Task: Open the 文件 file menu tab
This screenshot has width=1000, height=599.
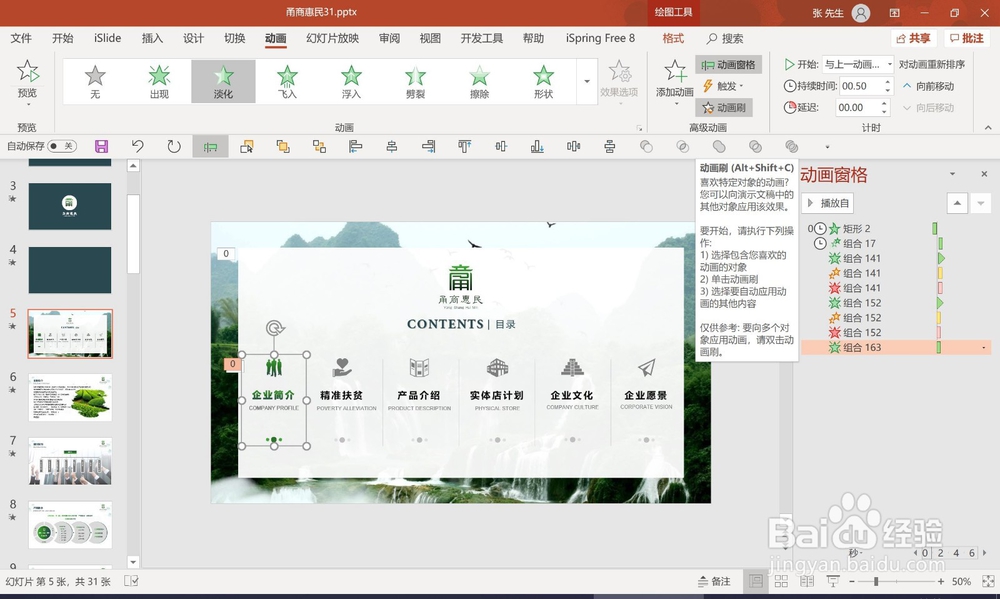Action: tap(21, 38)
